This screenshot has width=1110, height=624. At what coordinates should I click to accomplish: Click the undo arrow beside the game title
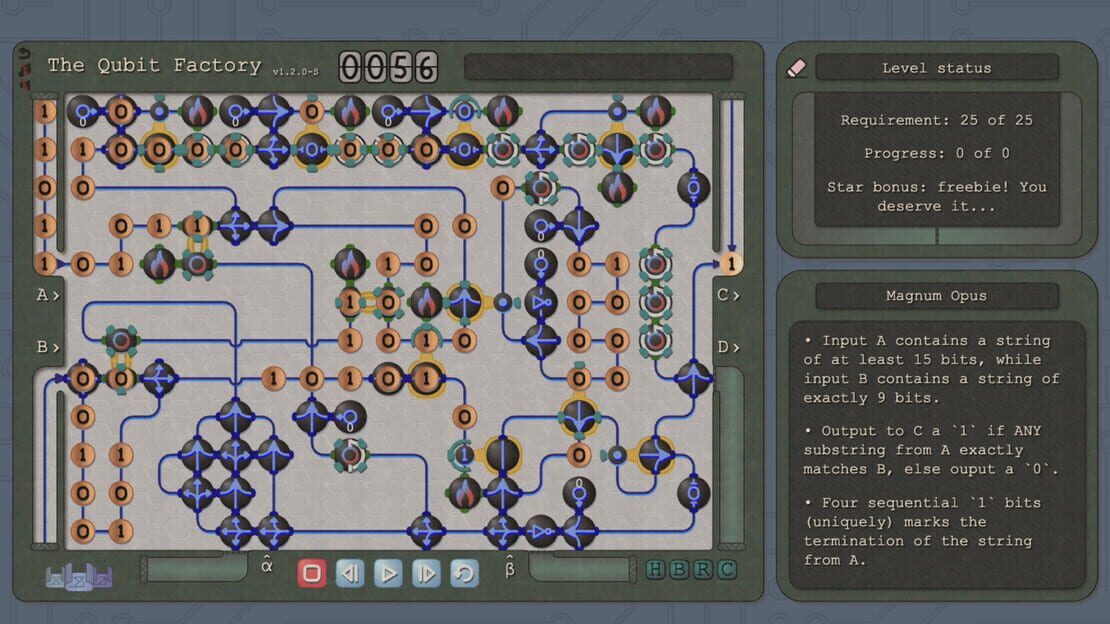[x=25, y=54]
